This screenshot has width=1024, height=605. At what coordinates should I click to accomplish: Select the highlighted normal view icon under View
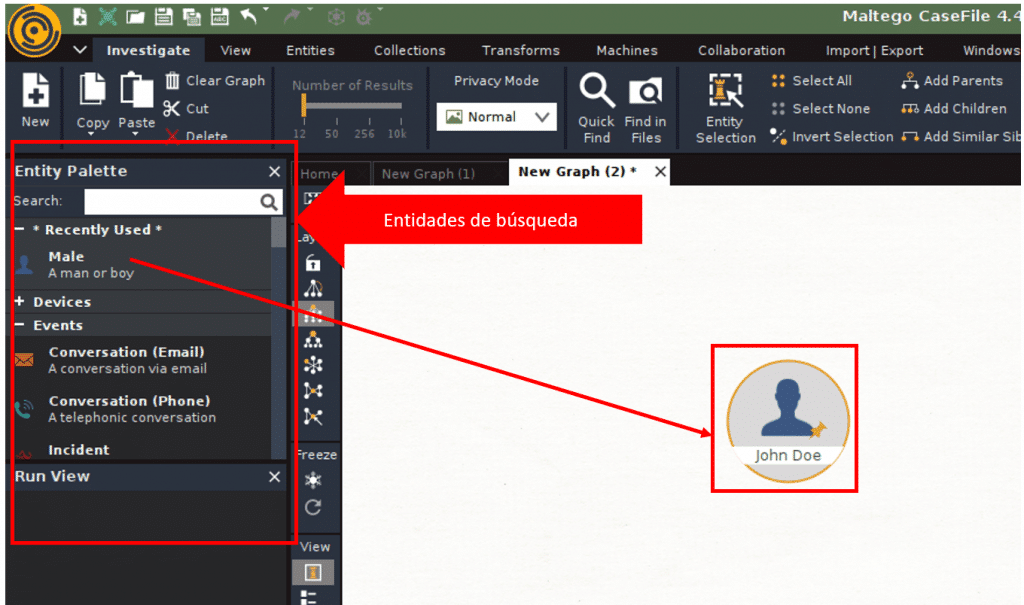pyautogui.click(x=313, y=573)
